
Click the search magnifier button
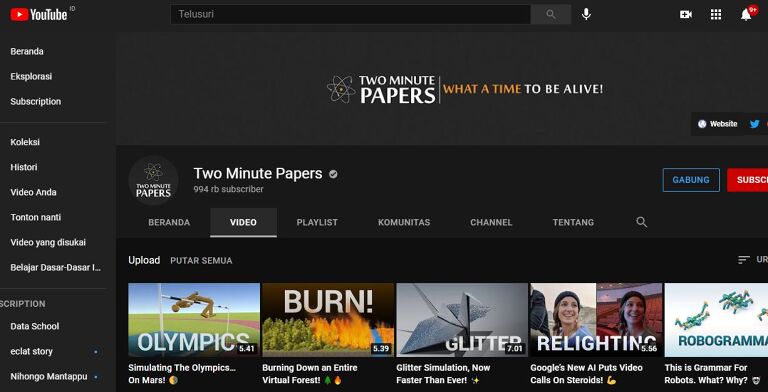pos(551,15)
